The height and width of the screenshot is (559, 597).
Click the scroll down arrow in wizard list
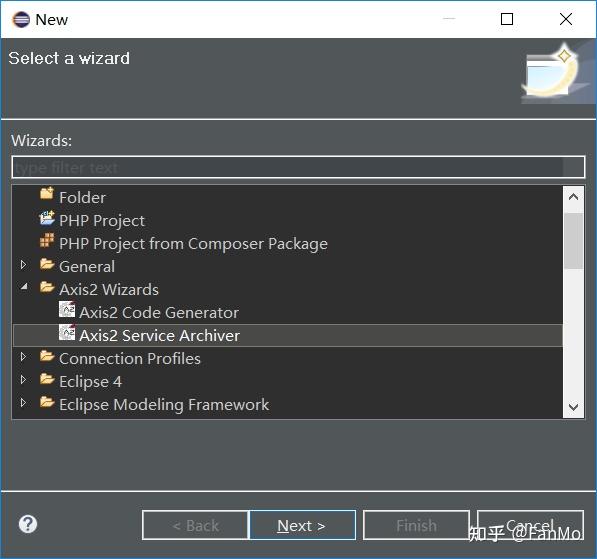[x=573, y=407]
